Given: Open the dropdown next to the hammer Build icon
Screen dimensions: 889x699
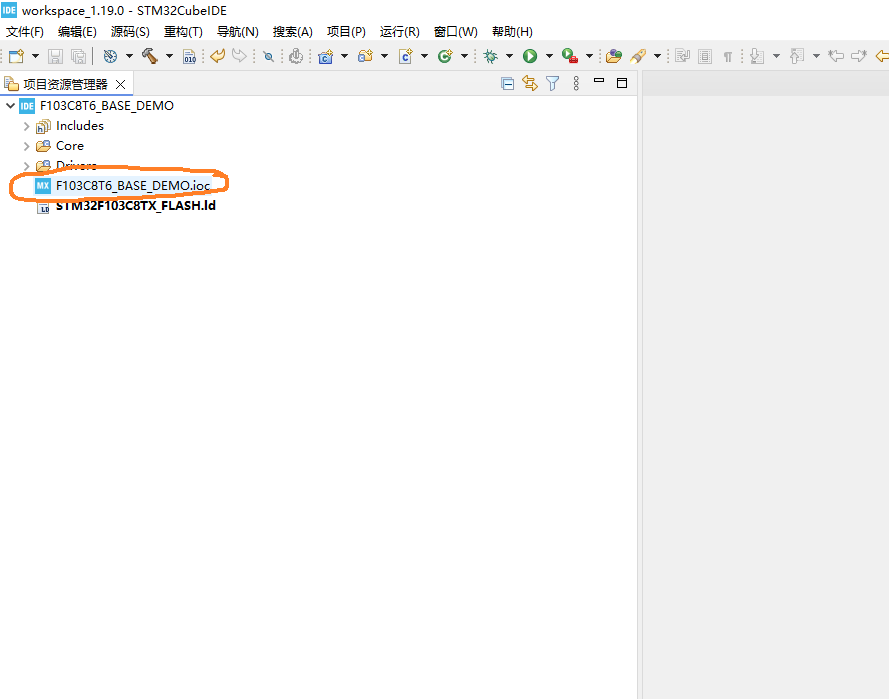Looking at the screenshot, I should click(169, 56).
